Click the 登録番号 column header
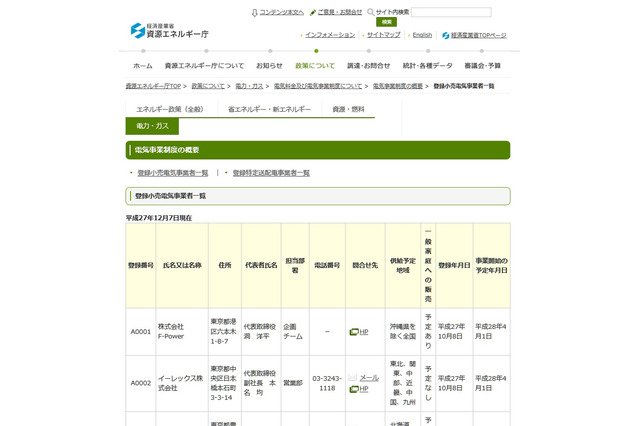The width and height of the screenshot is (640, 426). pyautogui.click(x=141, y=265)
